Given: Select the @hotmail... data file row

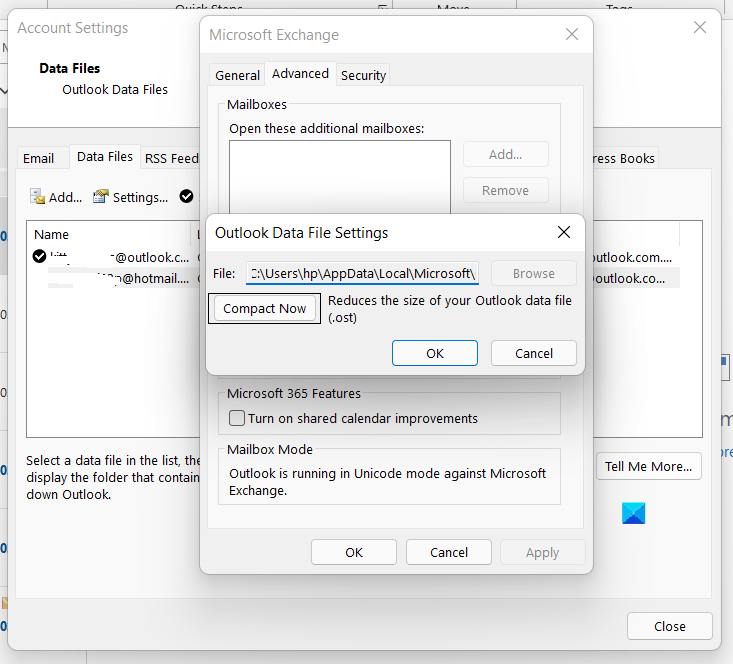Looking at the screenshot, I should click(111, 278).
